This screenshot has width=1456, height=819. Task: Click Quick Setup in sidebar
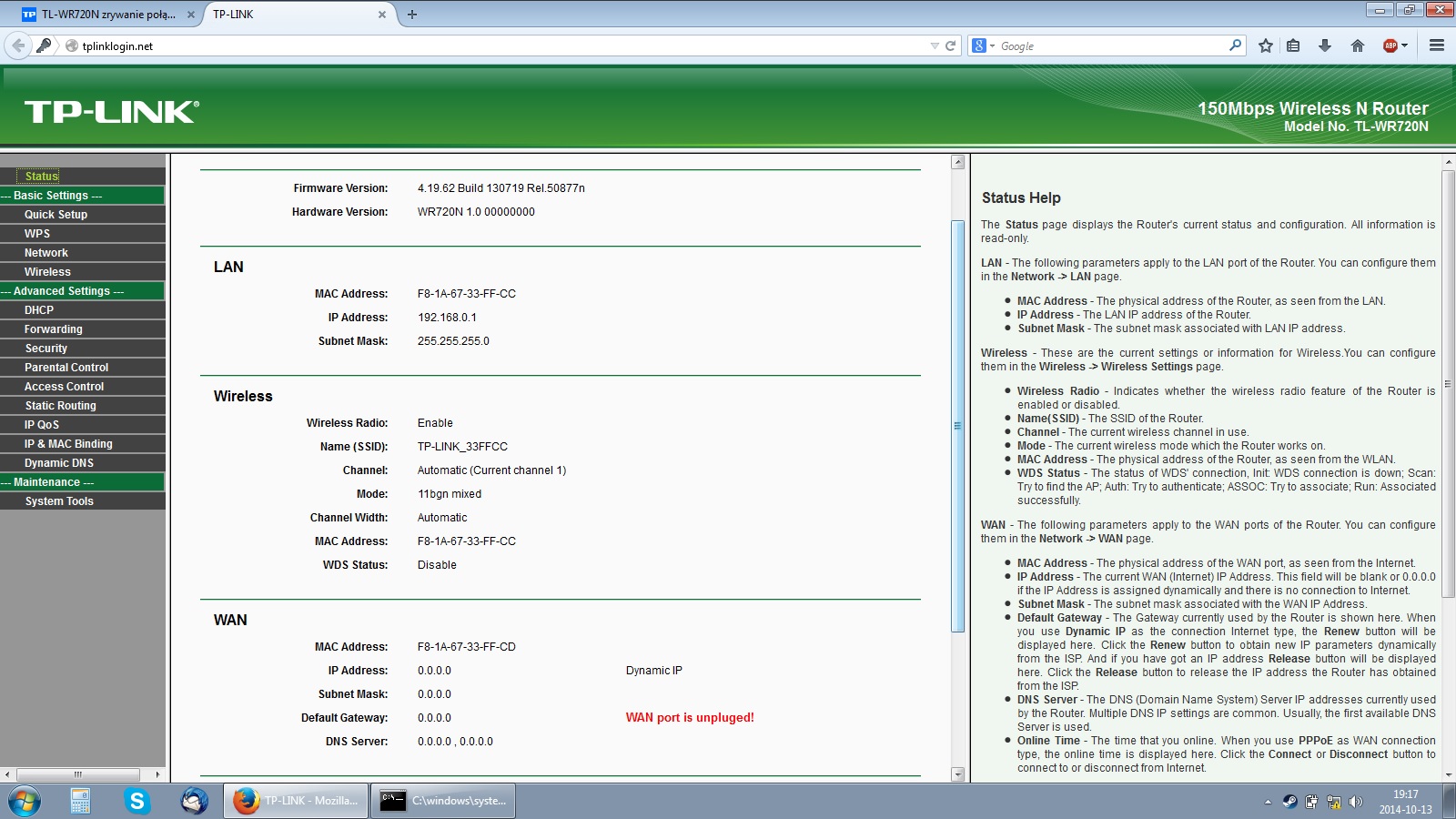click(56, 215)
